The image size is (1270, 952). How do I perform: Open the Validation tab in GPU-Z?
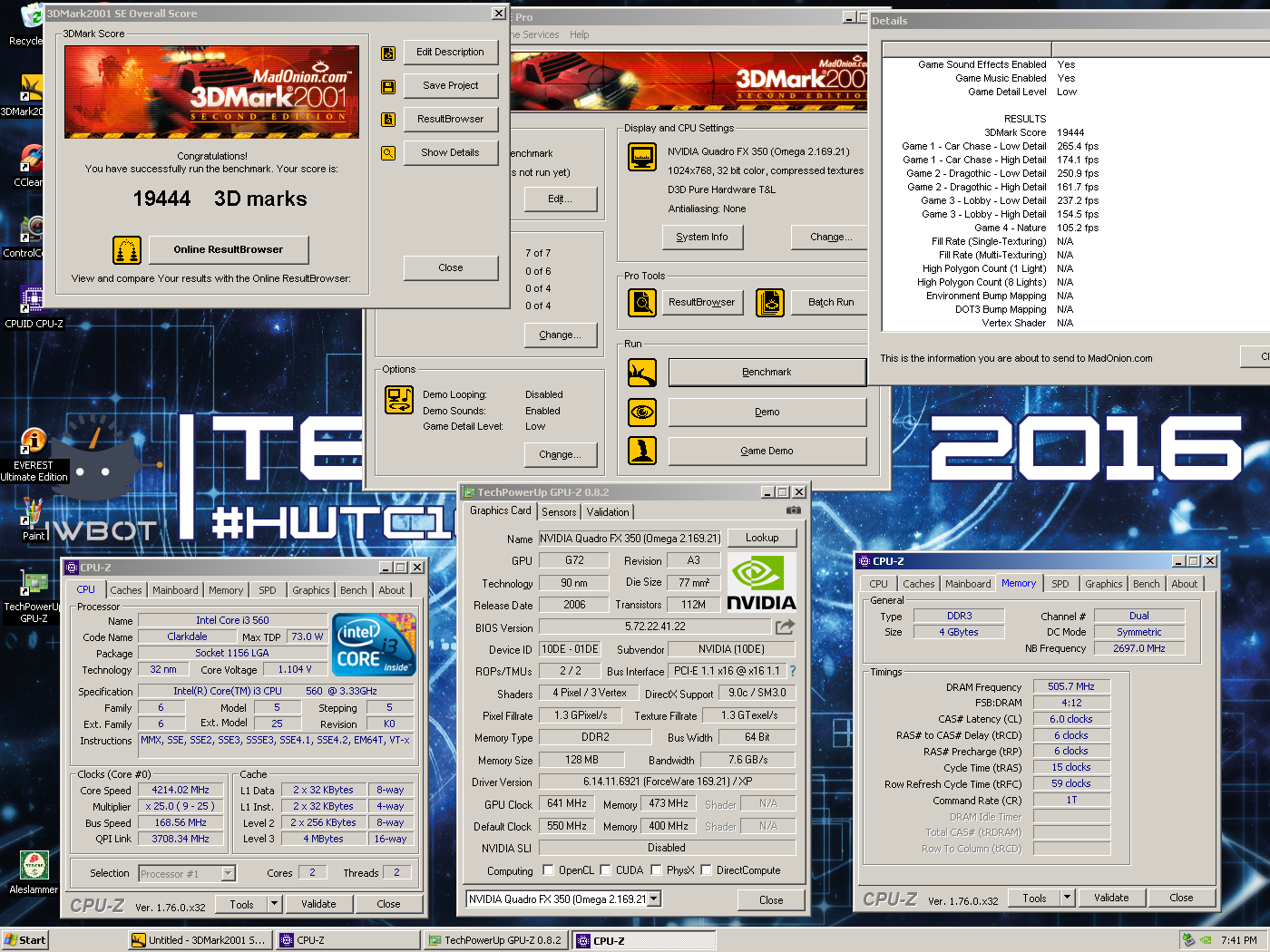(x=608, y=512)
